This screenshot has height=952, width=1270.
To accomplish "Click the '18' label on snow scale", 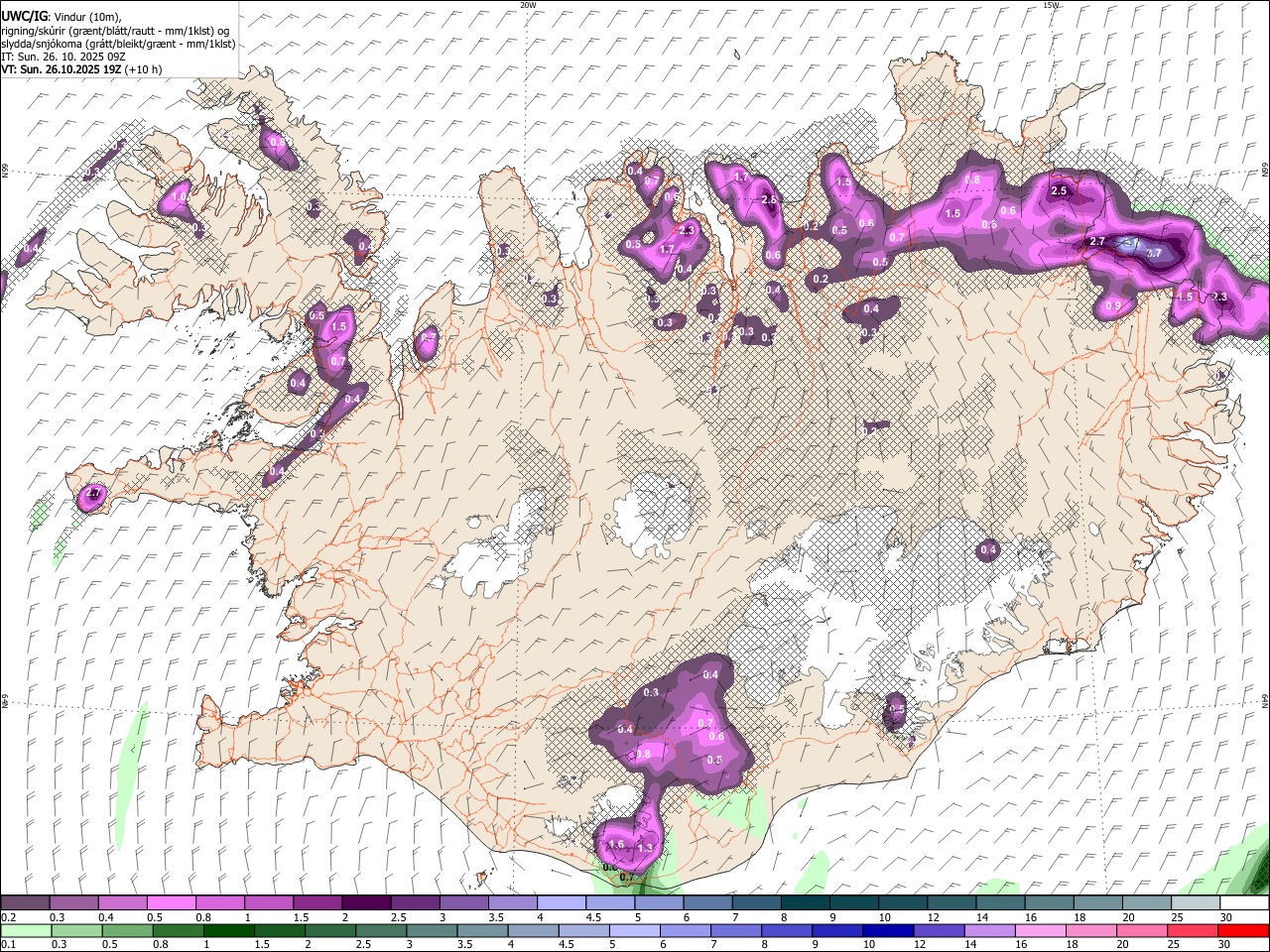I will point(1079,917).
